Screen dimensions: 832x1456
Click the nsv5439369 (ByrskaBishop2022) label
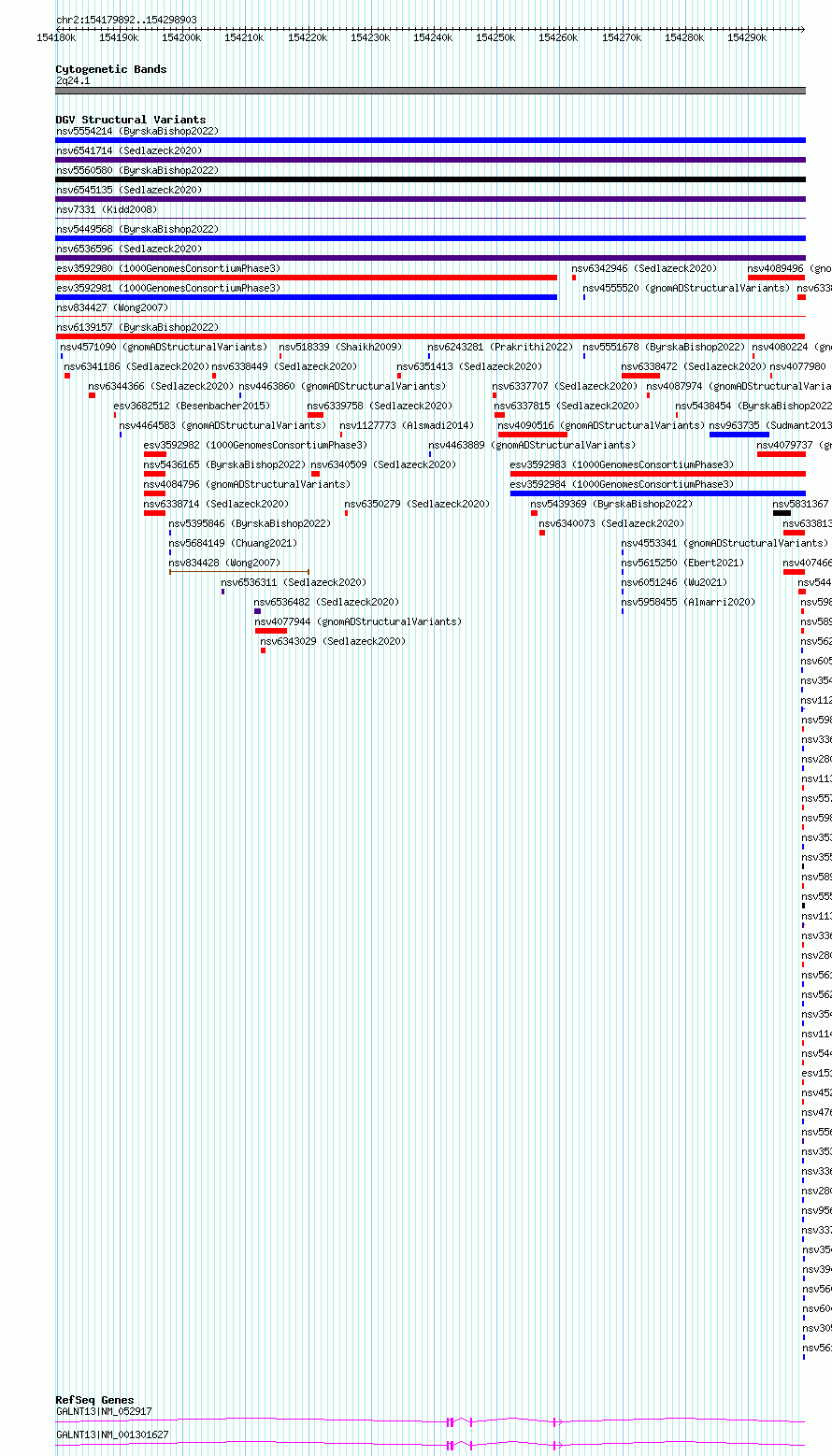point(611,505)
